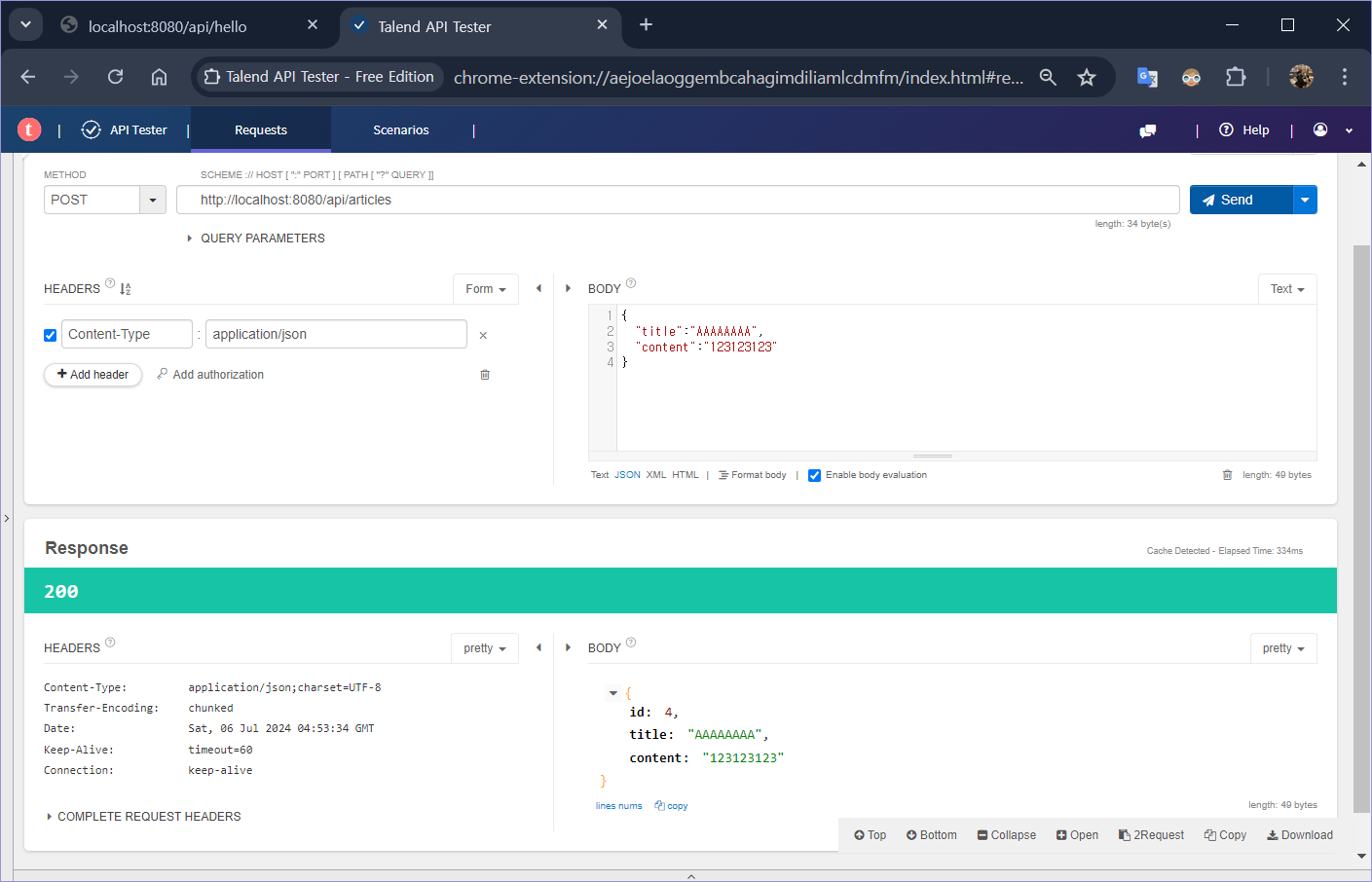Click the response BODY help icon
This screenshot has height=882, width=1372.
pyautogui.click(x=631, y=643)
